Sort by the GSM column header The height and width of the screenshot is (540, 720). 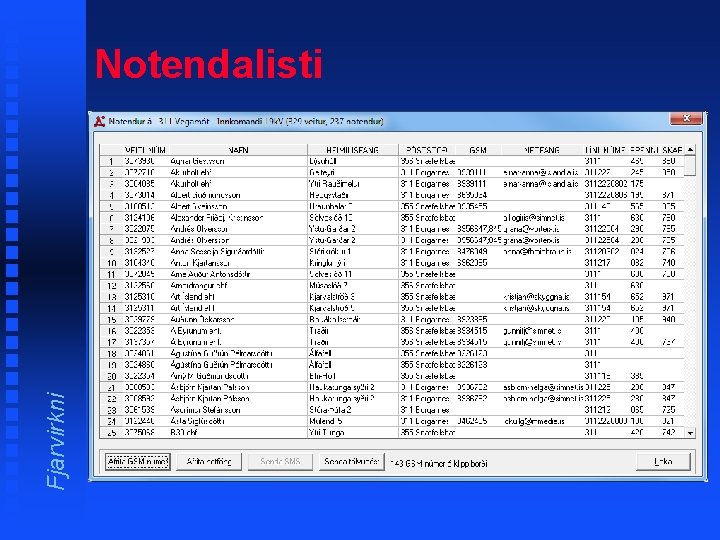[478, 150]
